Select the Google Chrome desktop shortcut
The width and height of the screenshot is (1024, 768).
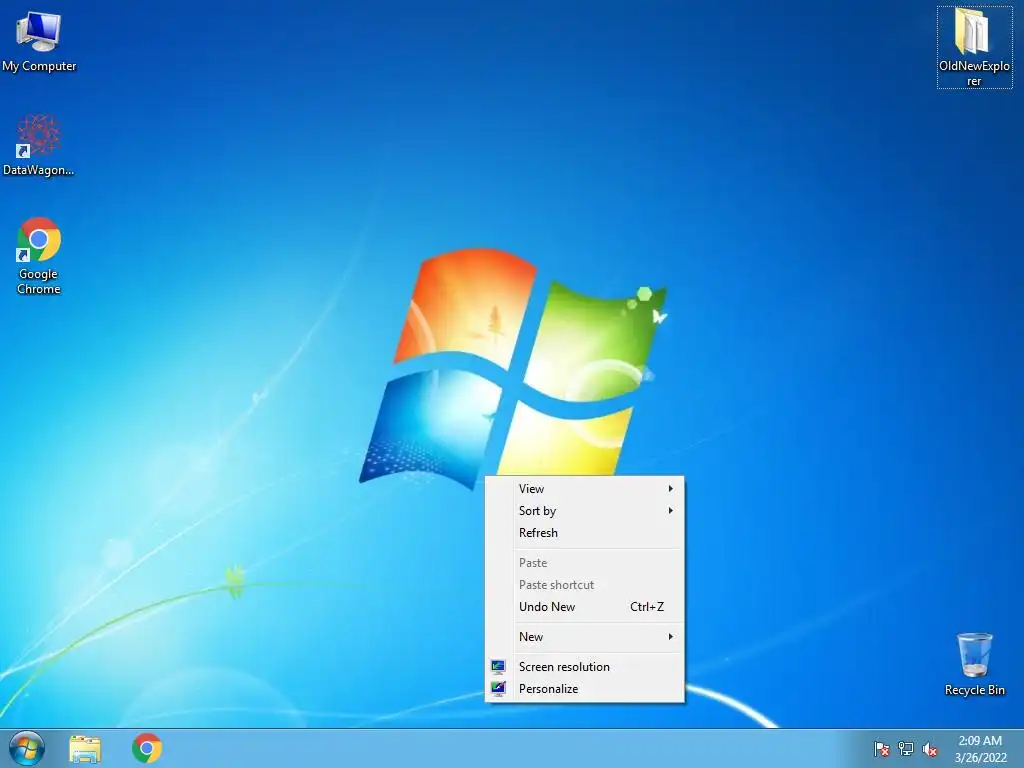(39, 256)
